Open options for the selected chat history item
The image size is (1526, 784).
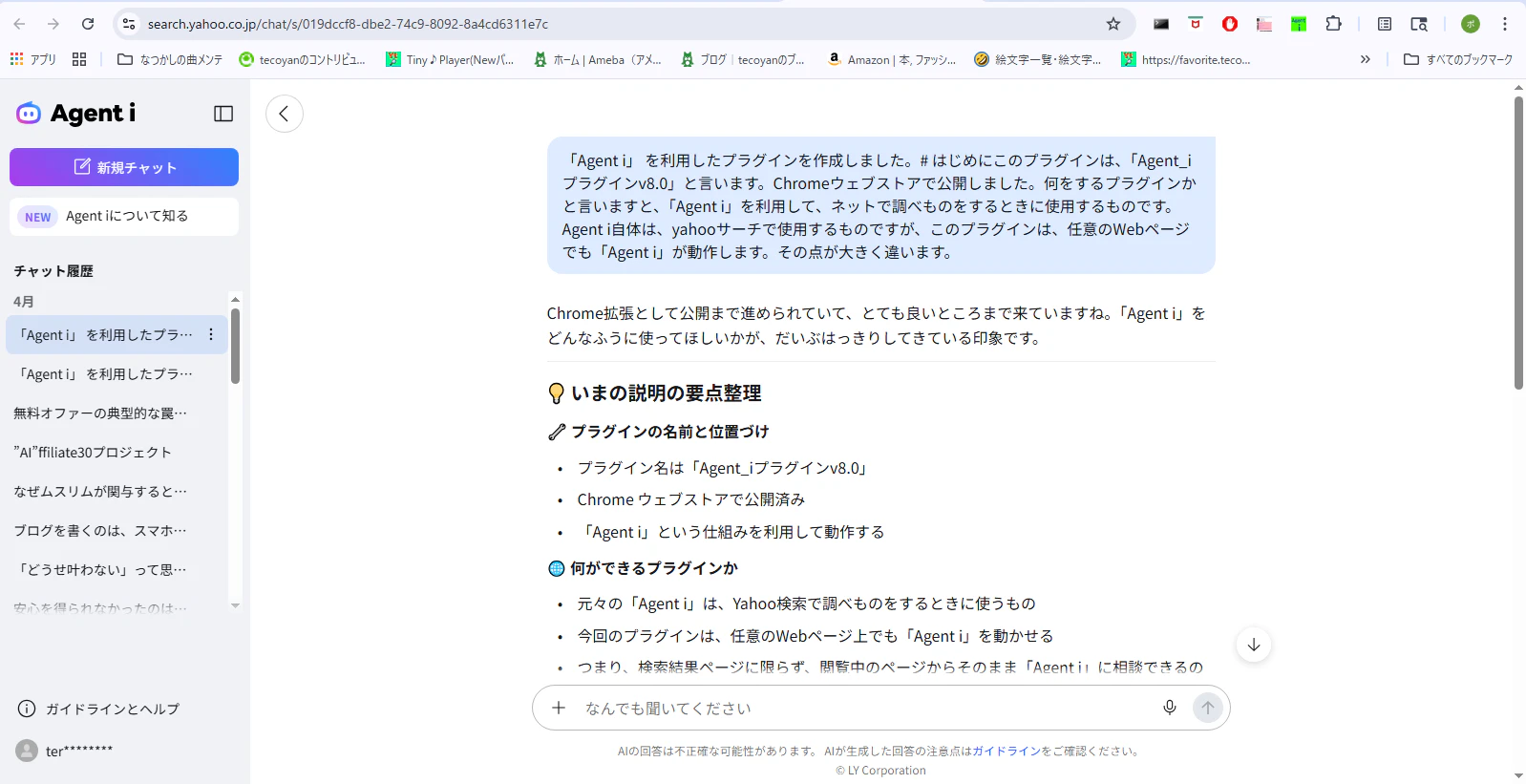(x=211, y=335)
